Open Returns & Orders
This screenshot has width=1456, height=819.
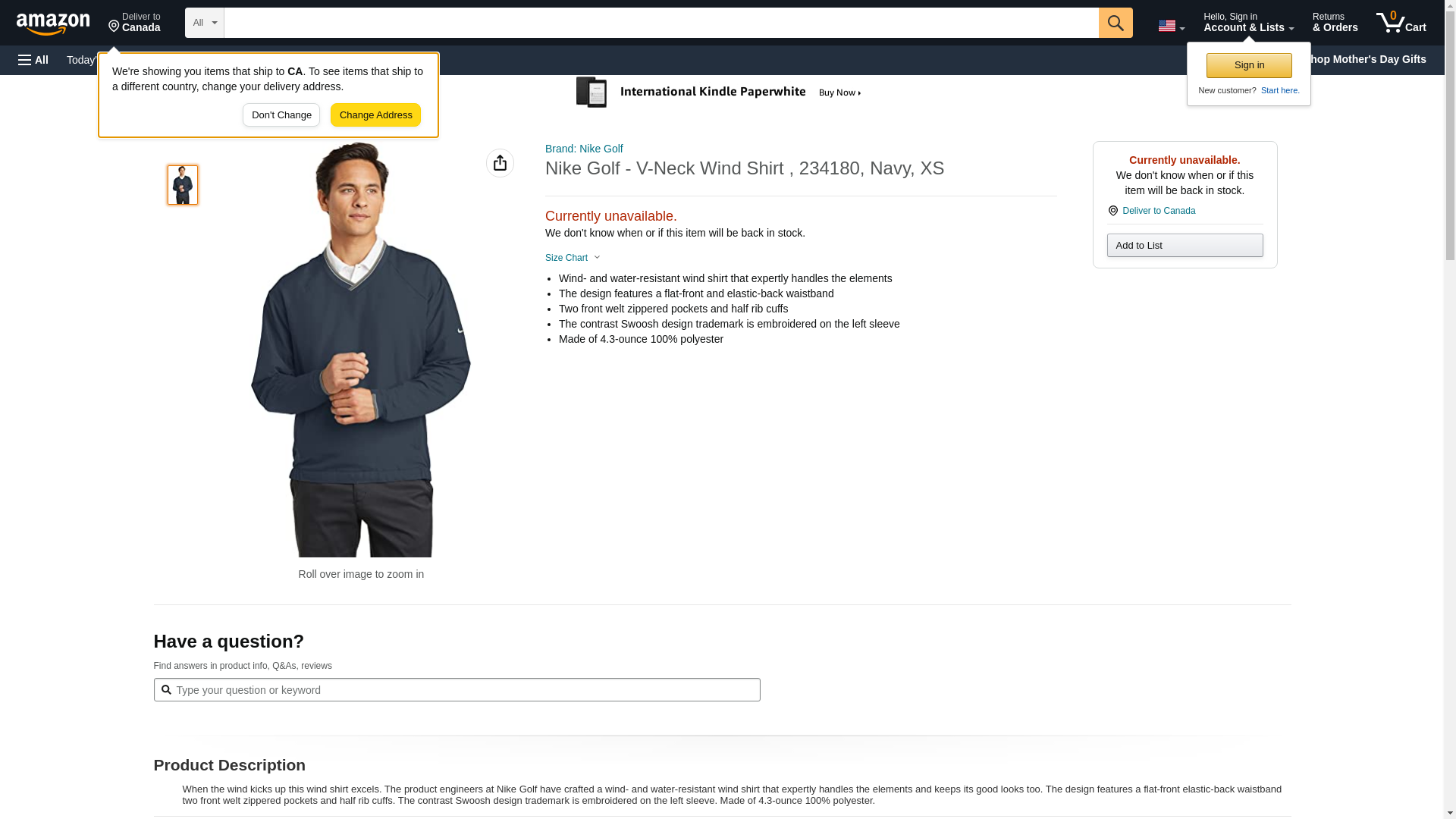pos(1335,23)
